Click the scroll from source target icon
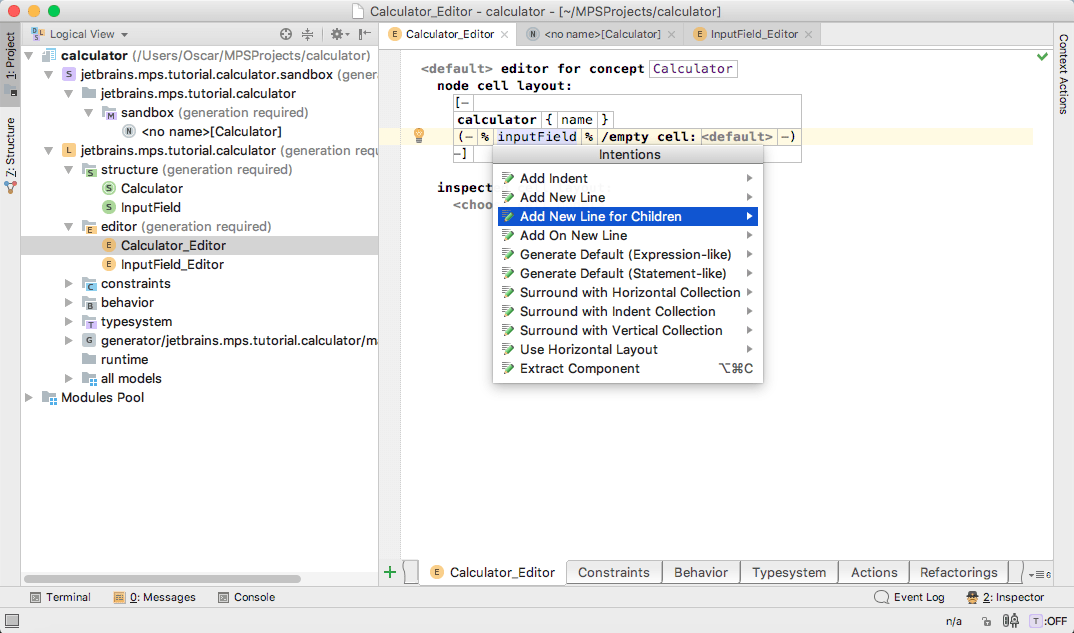Viewport: 1074px width, 633px height. 286,34
